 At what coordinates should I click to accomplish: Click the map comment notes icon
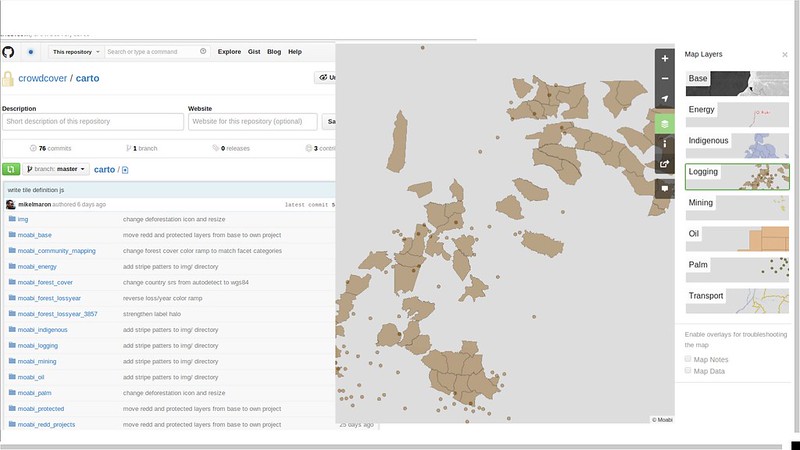coord(664,189)
